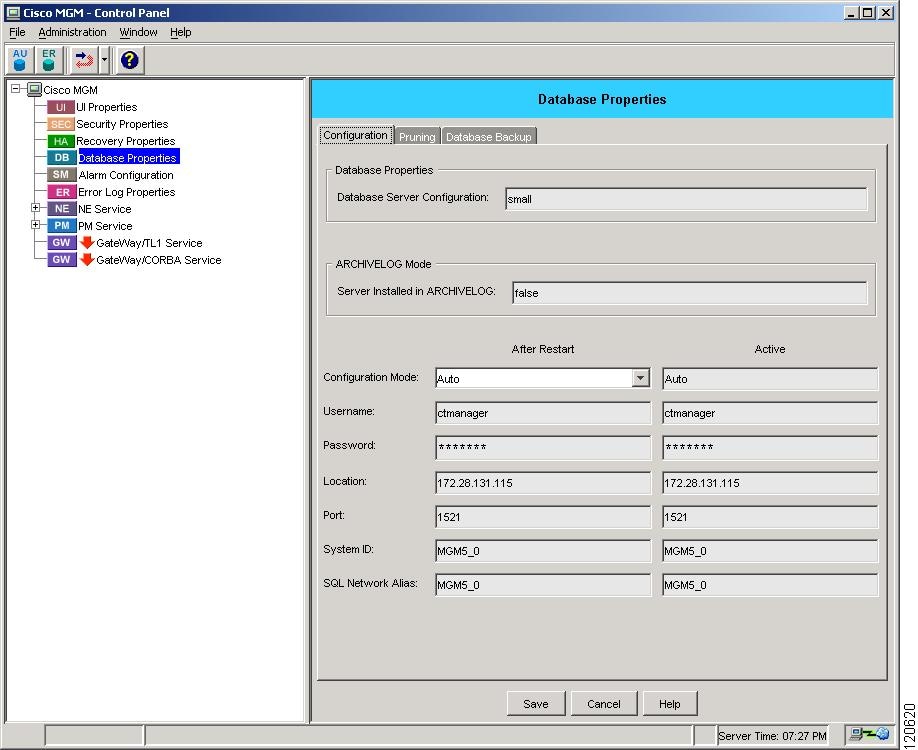Click the After Restart Location field
The image size is (918, 750).
[542, 483]
